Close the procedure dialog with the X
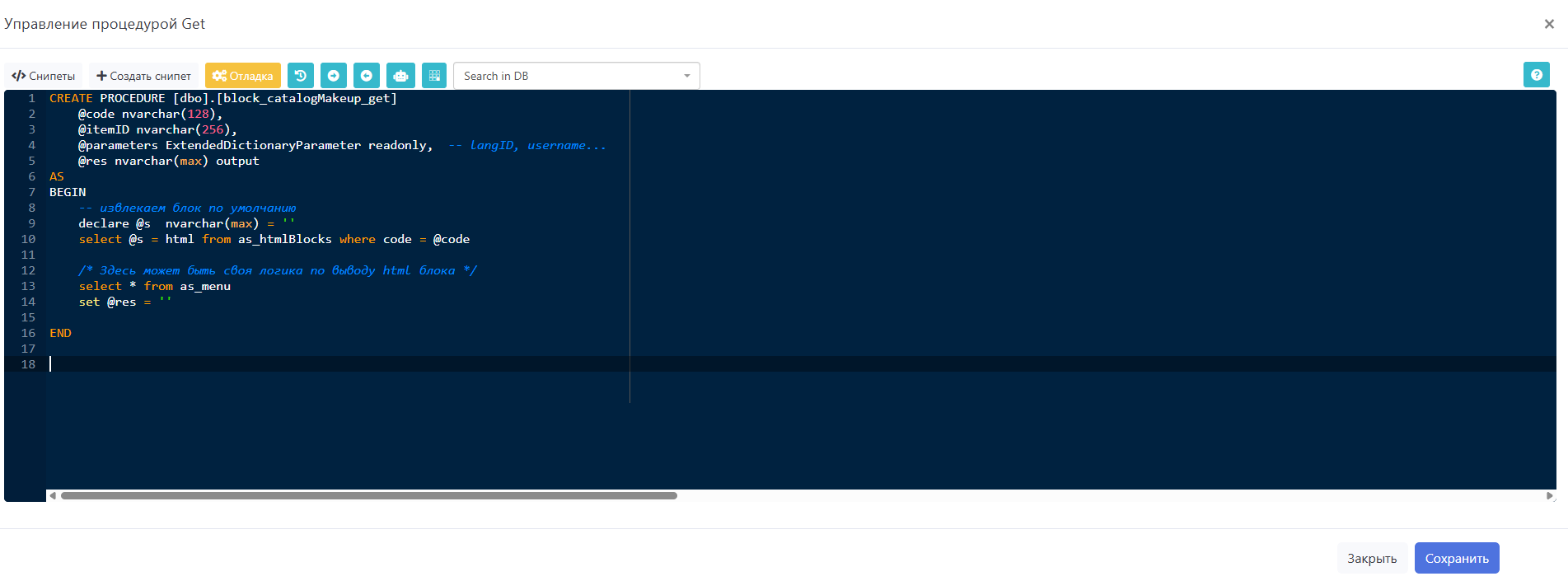 pyautogui.click(x=1549, y=24)
